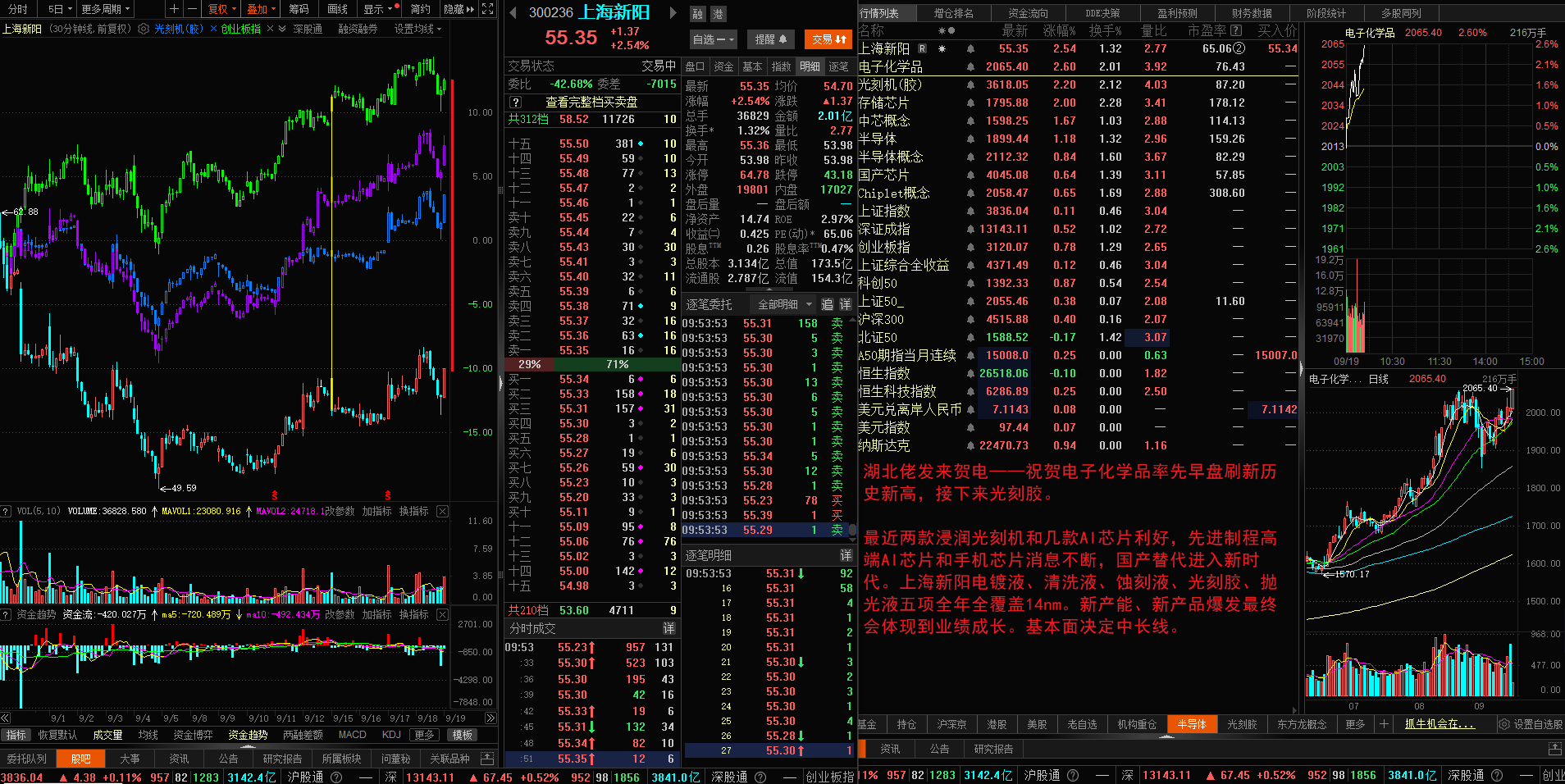Open the 增仓排名 tab
Screen dimensions: 1565x784
point(954,13)
